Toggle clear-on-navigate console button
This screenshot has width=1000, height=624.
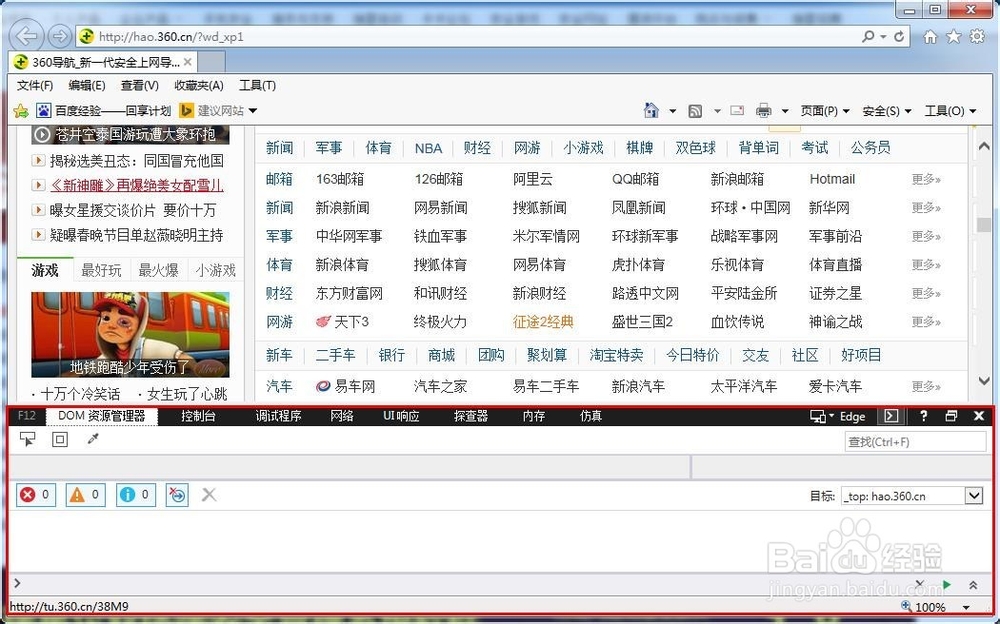click(x=177, y=494)
